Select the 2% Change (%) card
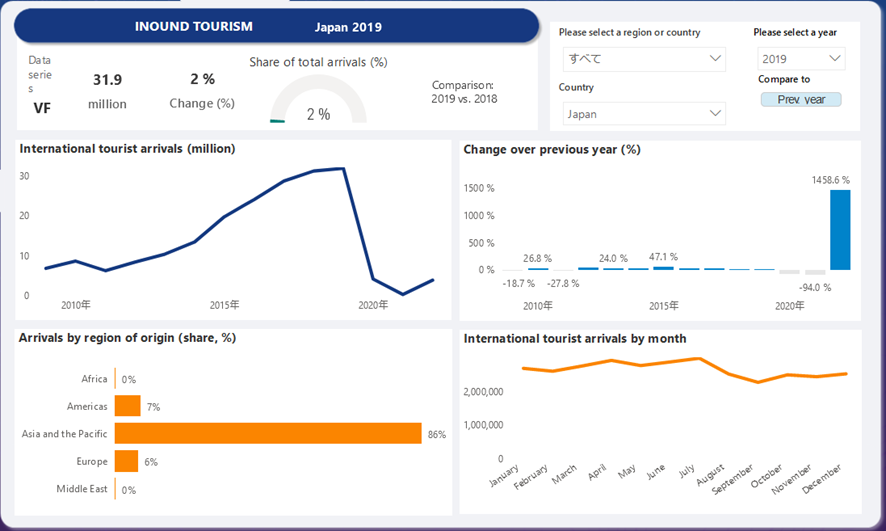Viewport: 886px width, 531px height. (x=202, y=90)
